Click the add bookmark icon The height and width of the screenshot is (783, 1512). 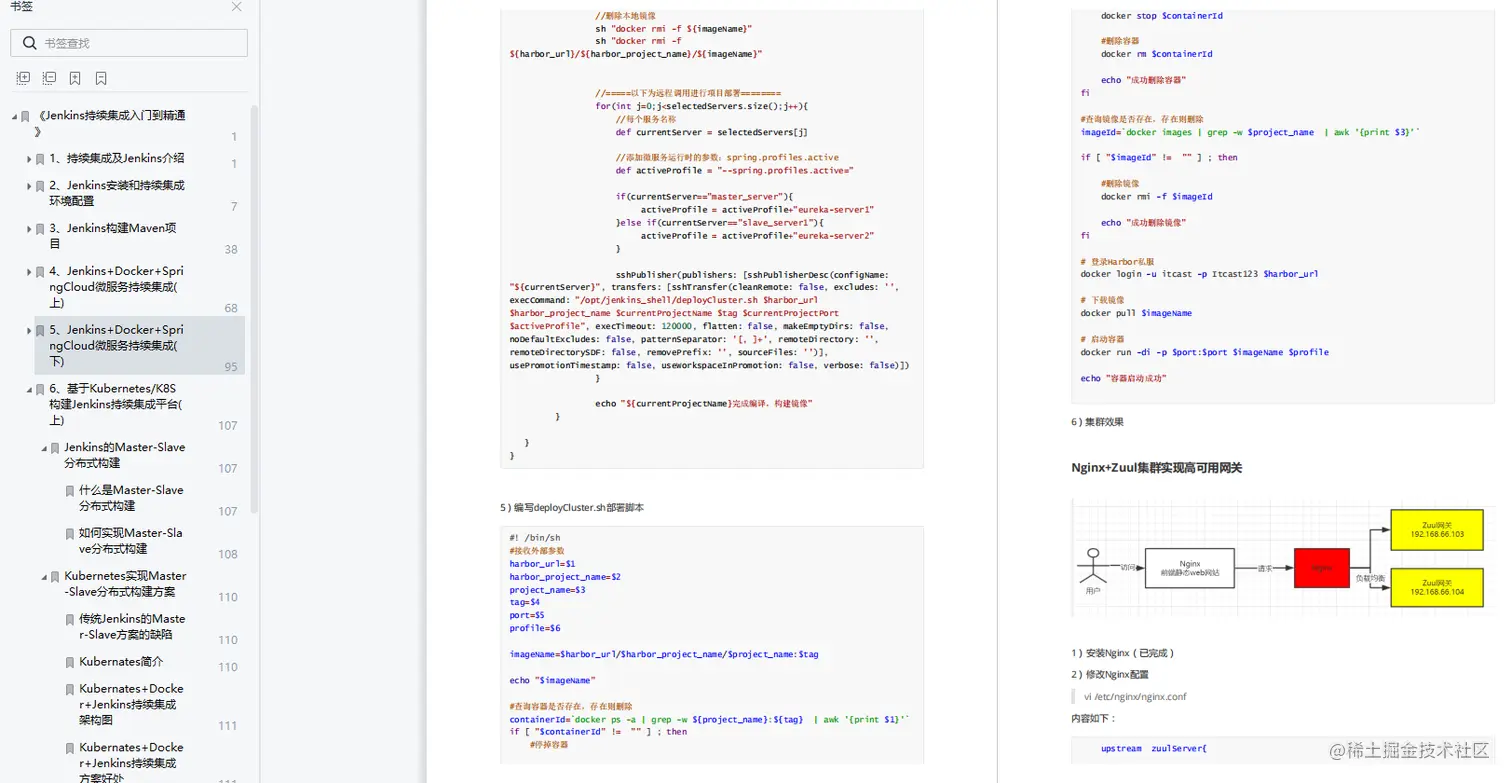75,78
